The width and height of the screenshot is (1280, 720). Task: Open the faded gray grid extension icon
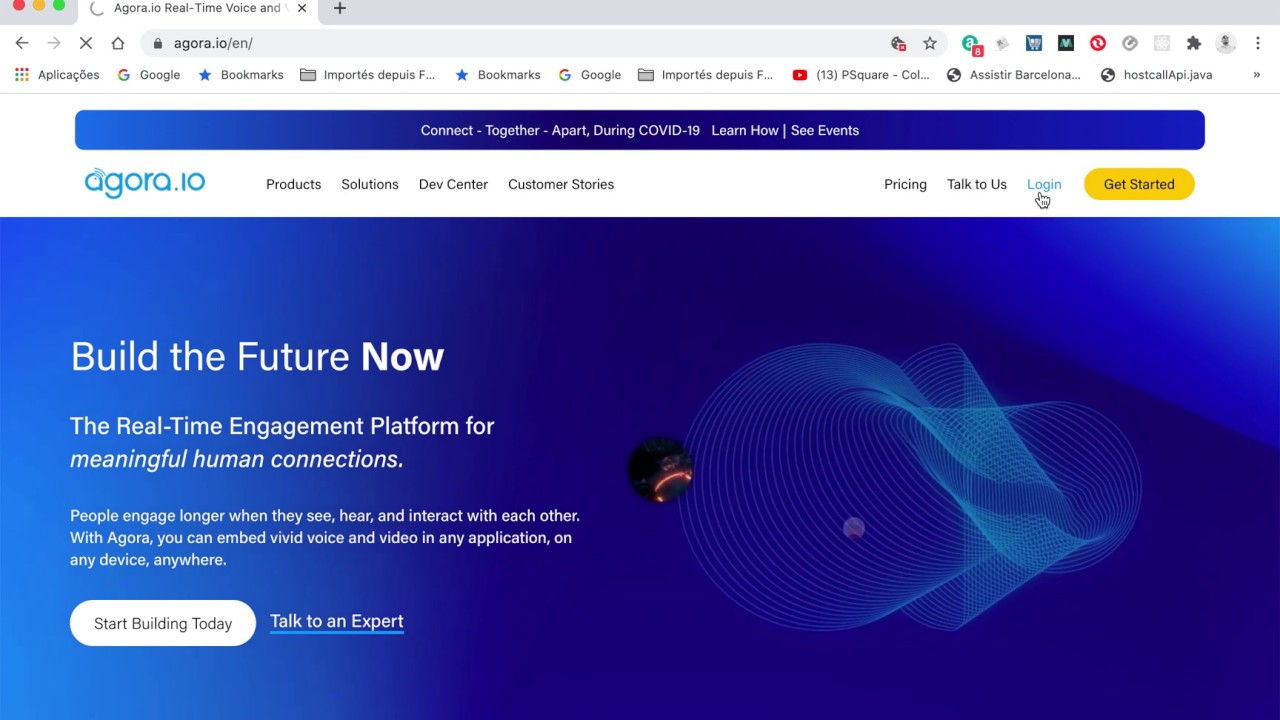tap(1162, 43)
